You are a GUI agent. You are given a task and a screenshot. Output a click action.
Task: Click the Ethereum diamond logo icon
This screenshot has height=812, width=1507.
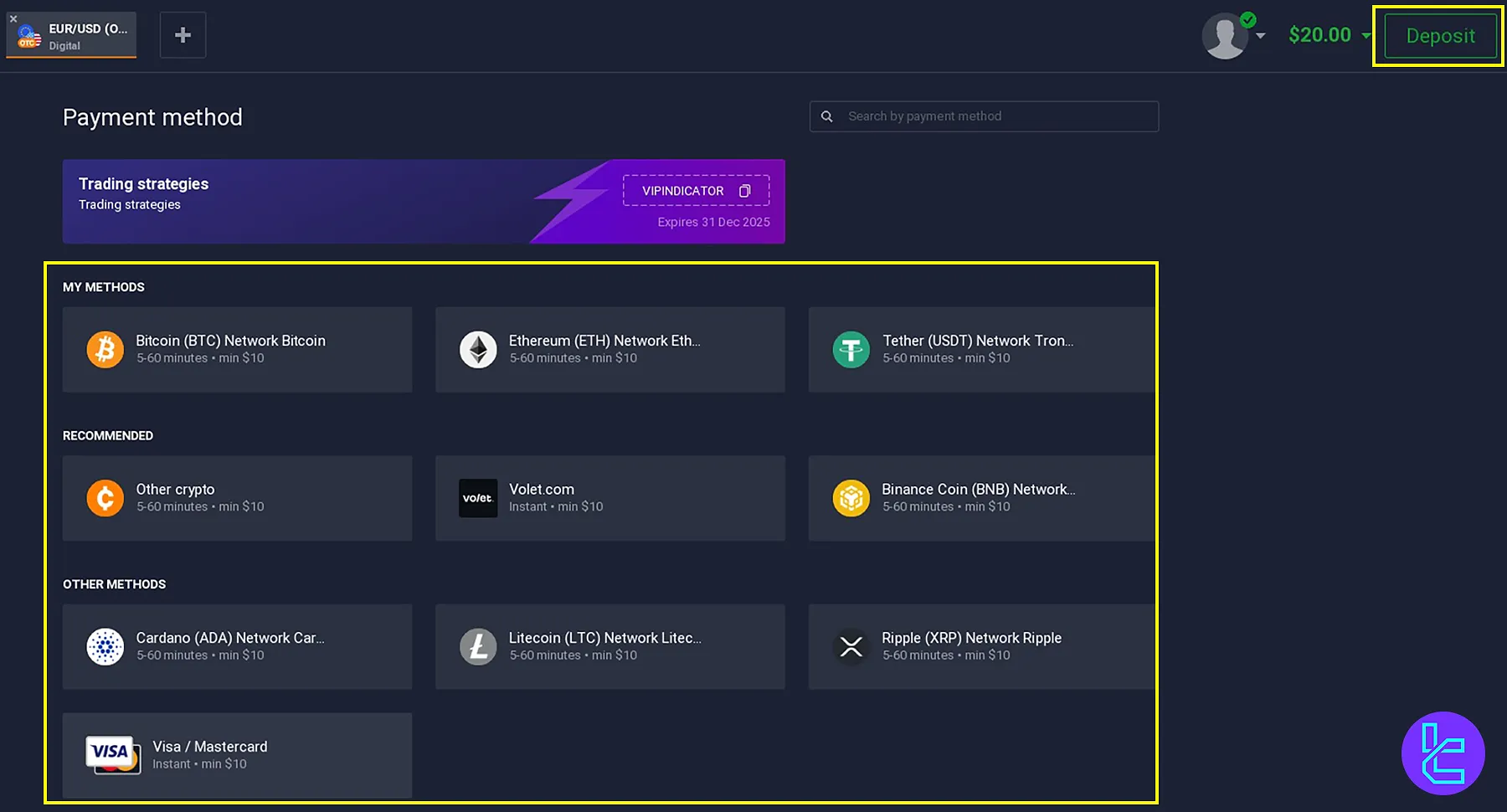point(478,349)
